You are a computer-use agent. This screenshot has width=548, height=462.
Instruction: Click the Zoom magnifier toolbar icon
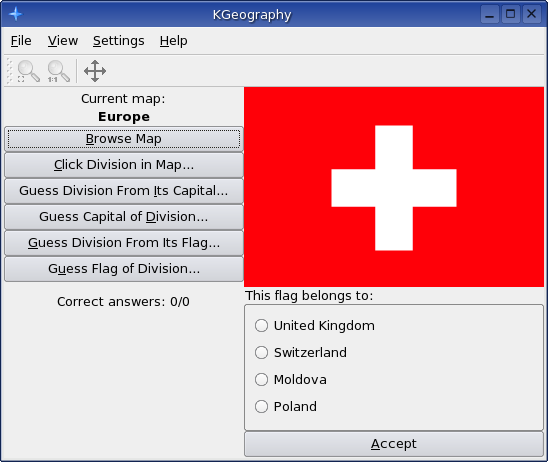point(28,71)
